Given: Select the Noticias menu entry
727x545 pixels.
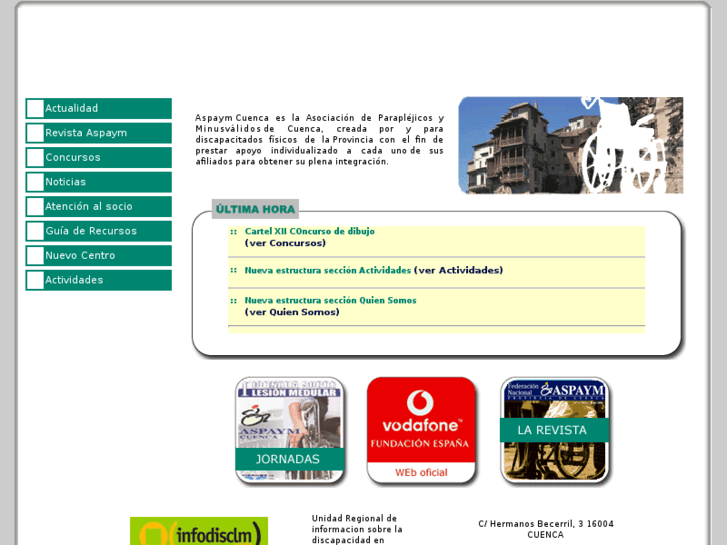Looking at the screenshot, I should coord(98,182).
